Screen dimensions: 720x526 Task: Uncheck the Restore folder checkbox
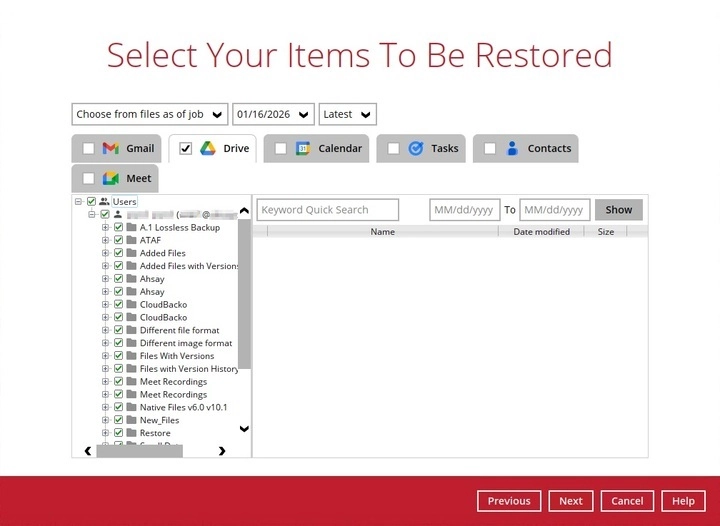[118, 433]
